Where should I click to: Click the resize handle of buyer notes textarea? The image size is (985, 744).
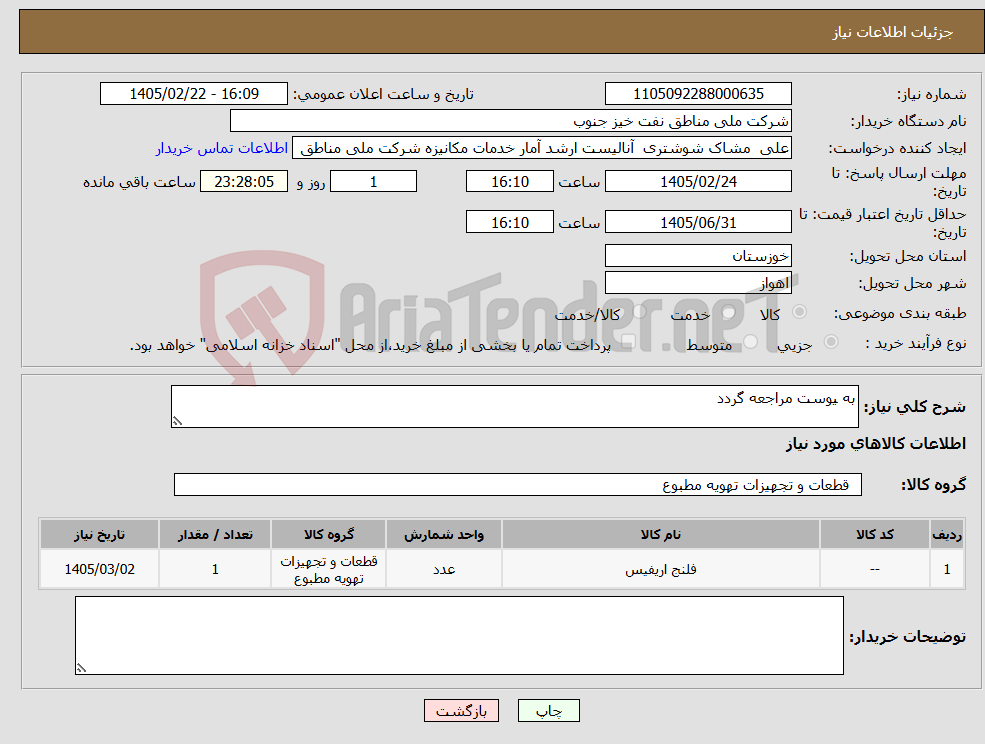pos(81,669)
